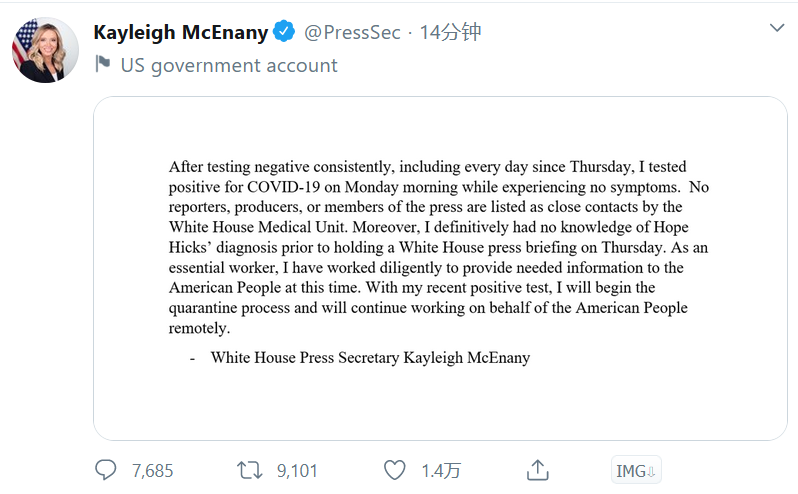
Task: Click the Press Secretary signature line in image
Action: [x=370, y=357]
